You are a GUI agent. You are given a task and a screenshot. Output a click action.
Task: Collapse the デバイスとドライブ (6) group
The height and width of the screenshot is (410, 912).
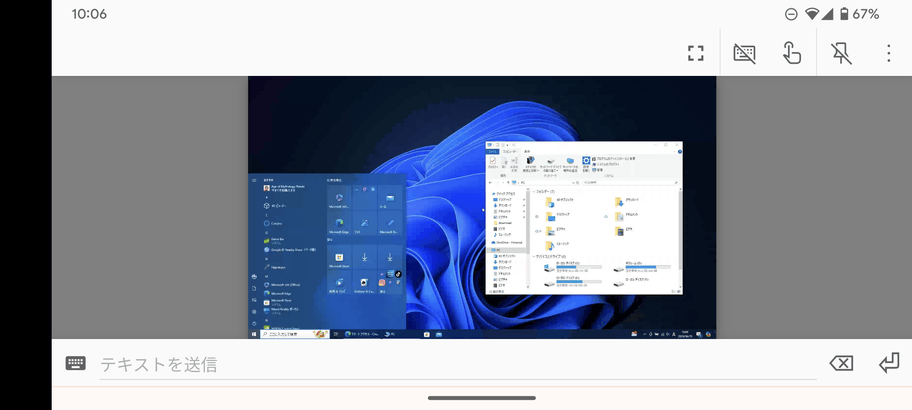click(534, 256)
